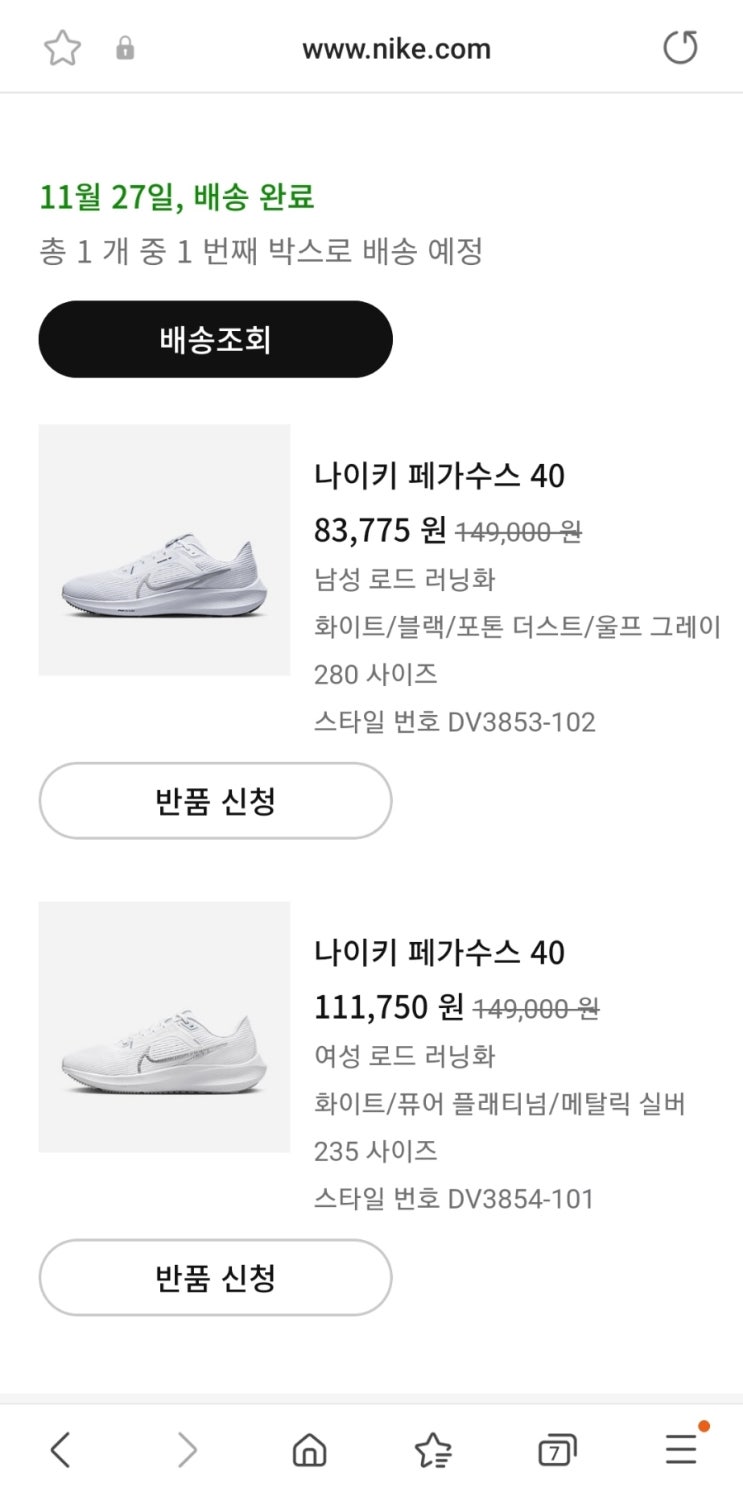
Task: Click the padlock site security icon
Action: 125,48
